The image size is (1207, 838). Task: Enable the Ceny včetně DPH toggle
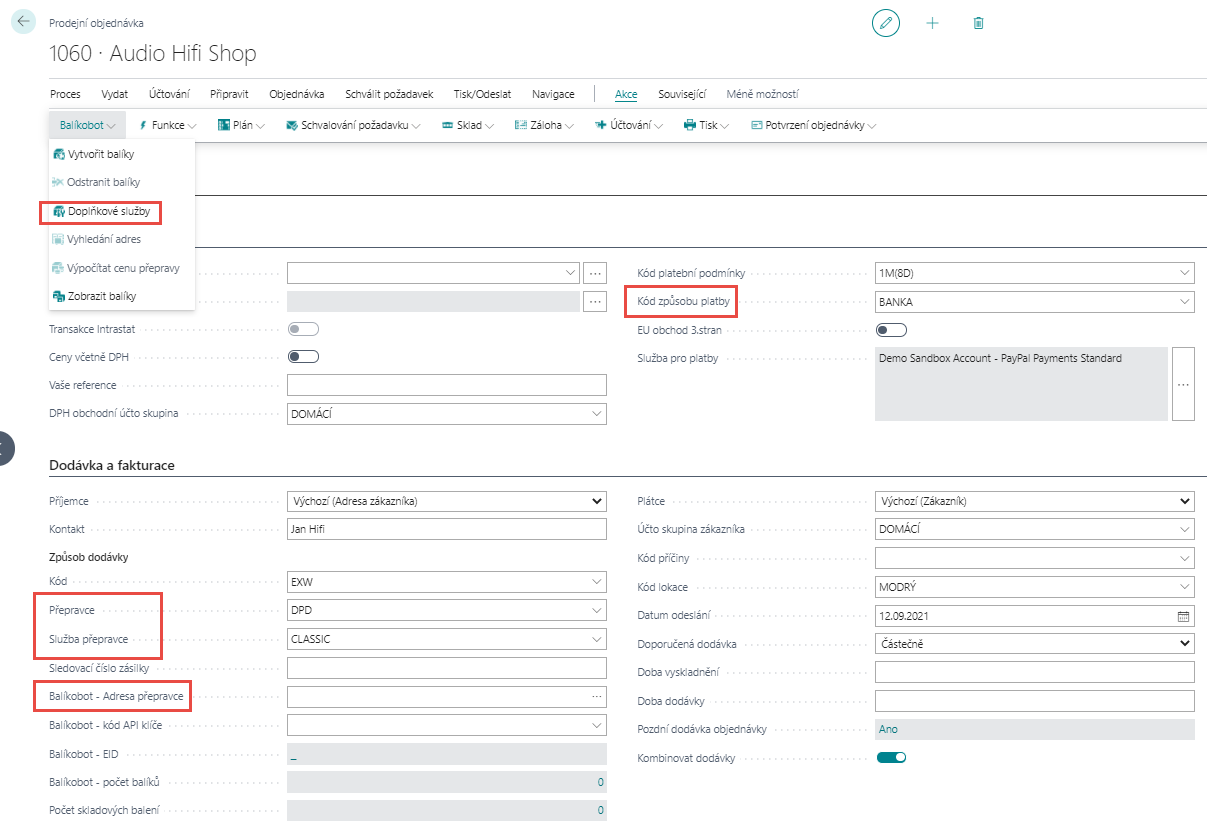(303, 357)
